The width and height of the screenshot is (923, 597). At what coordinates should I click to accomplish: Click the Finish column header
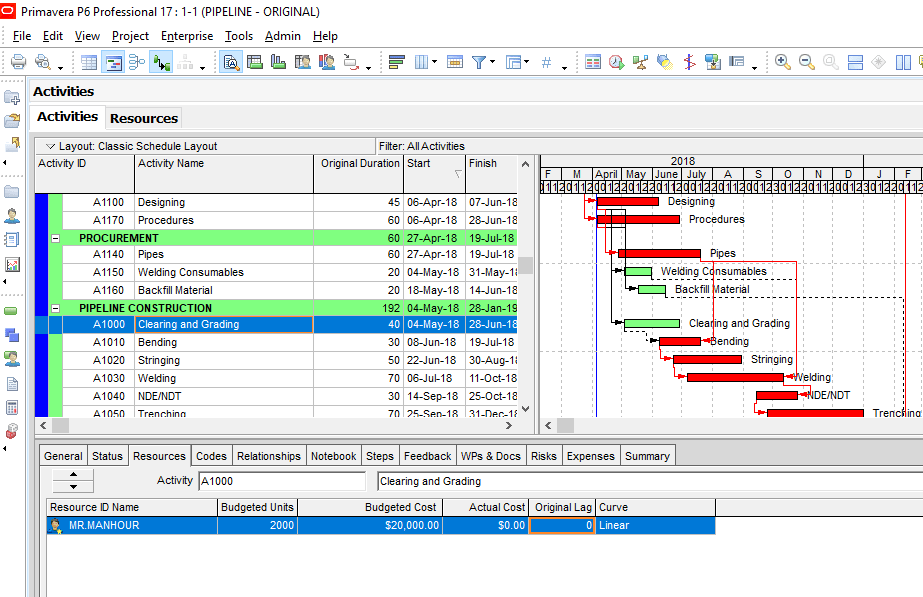(492, 174)
